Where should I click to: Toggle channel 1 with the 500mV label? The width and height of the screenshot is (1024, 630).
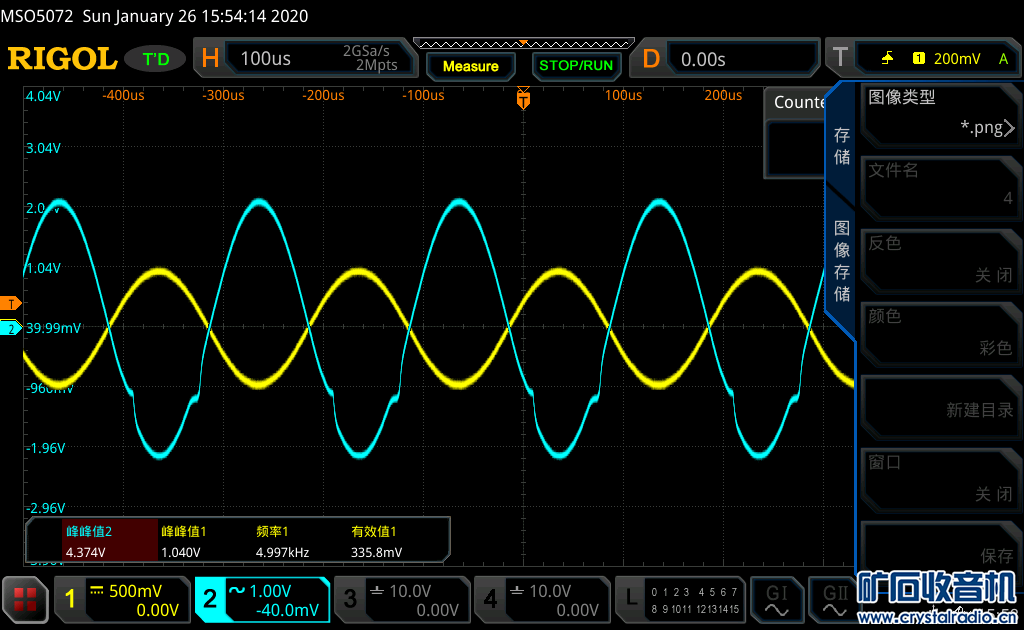(x=122, y=599)
